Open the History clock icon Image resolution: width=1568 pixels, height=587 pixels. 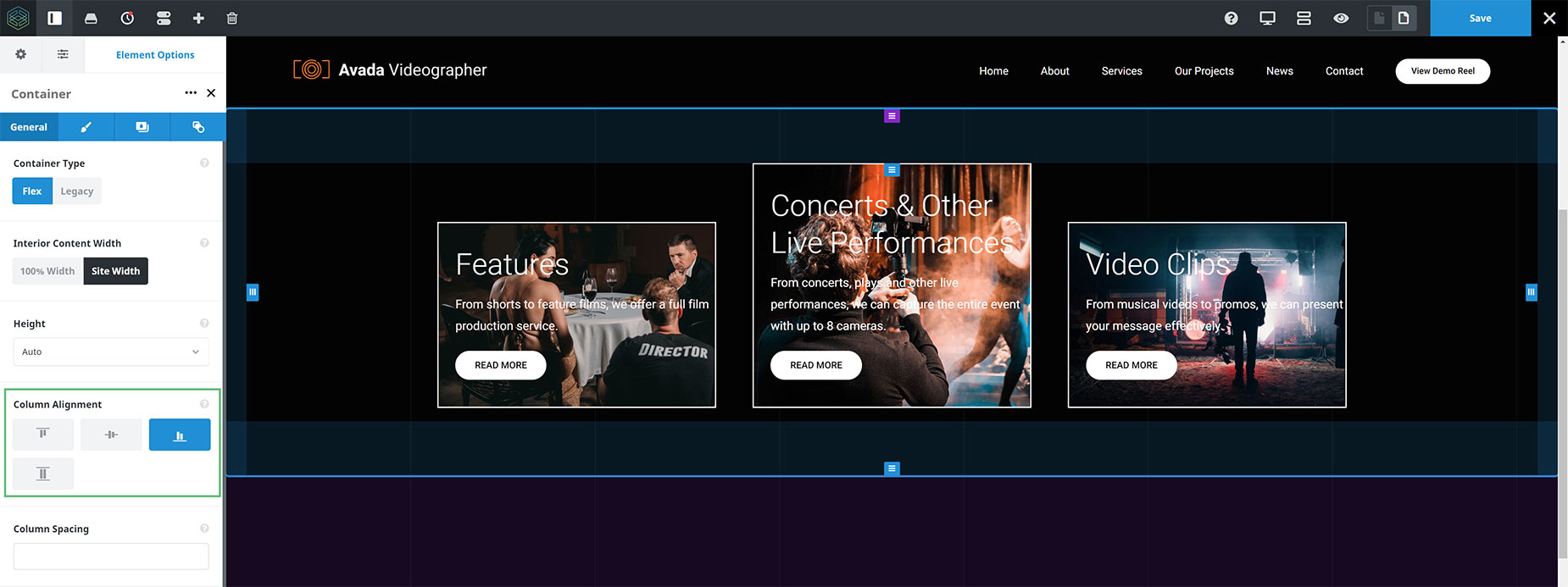[127, 18]
